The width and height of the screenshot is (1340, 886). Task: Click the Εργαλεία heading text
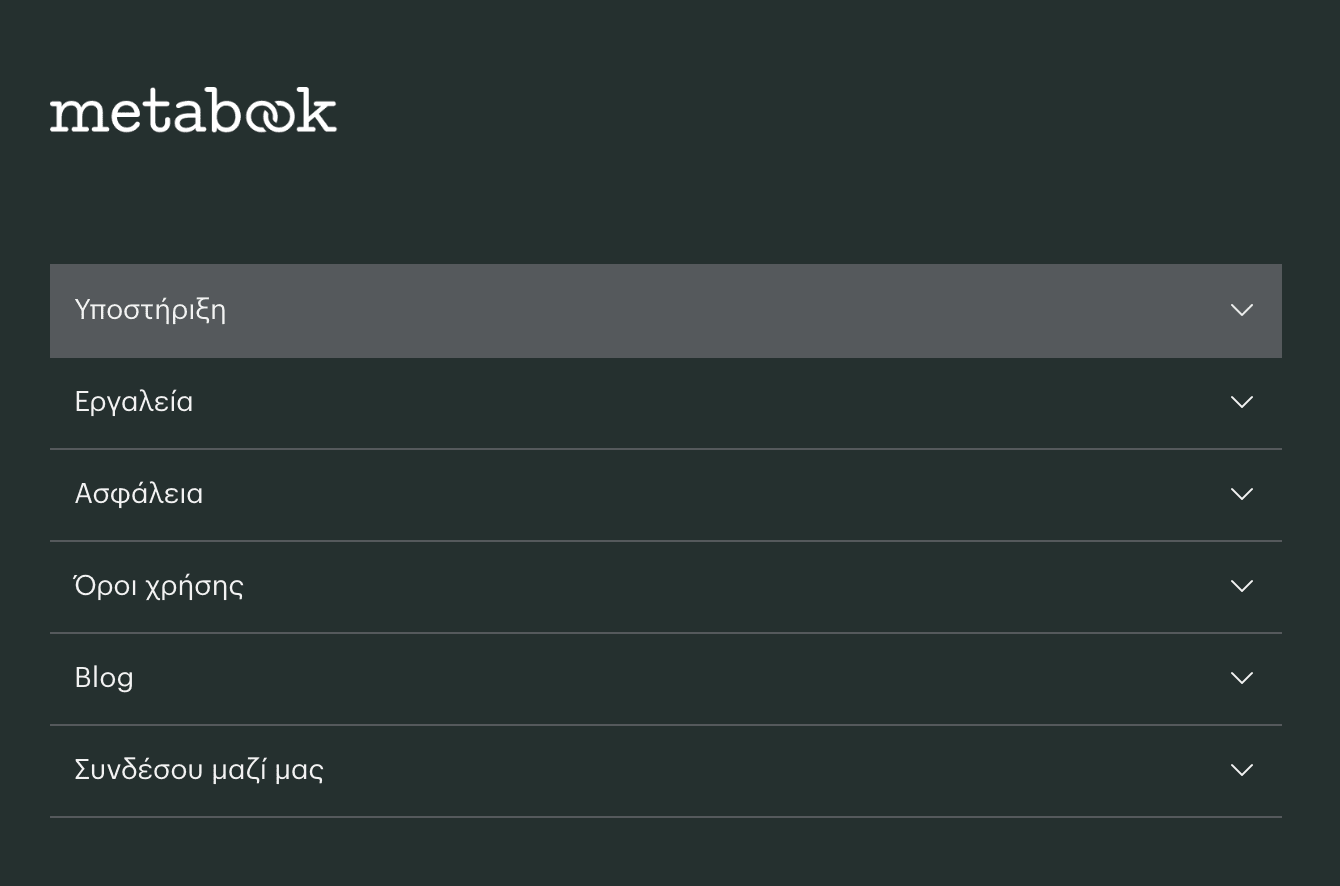coord(134,402)
